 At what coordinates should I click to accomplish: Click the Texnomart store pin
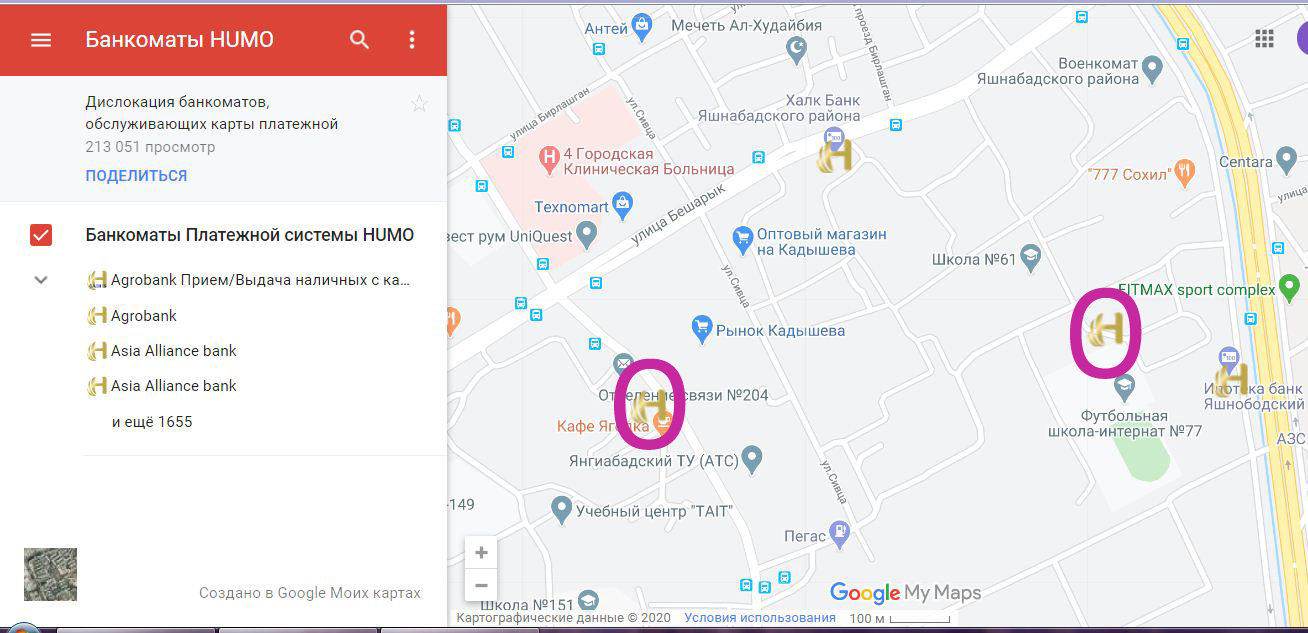pos(624,207)
